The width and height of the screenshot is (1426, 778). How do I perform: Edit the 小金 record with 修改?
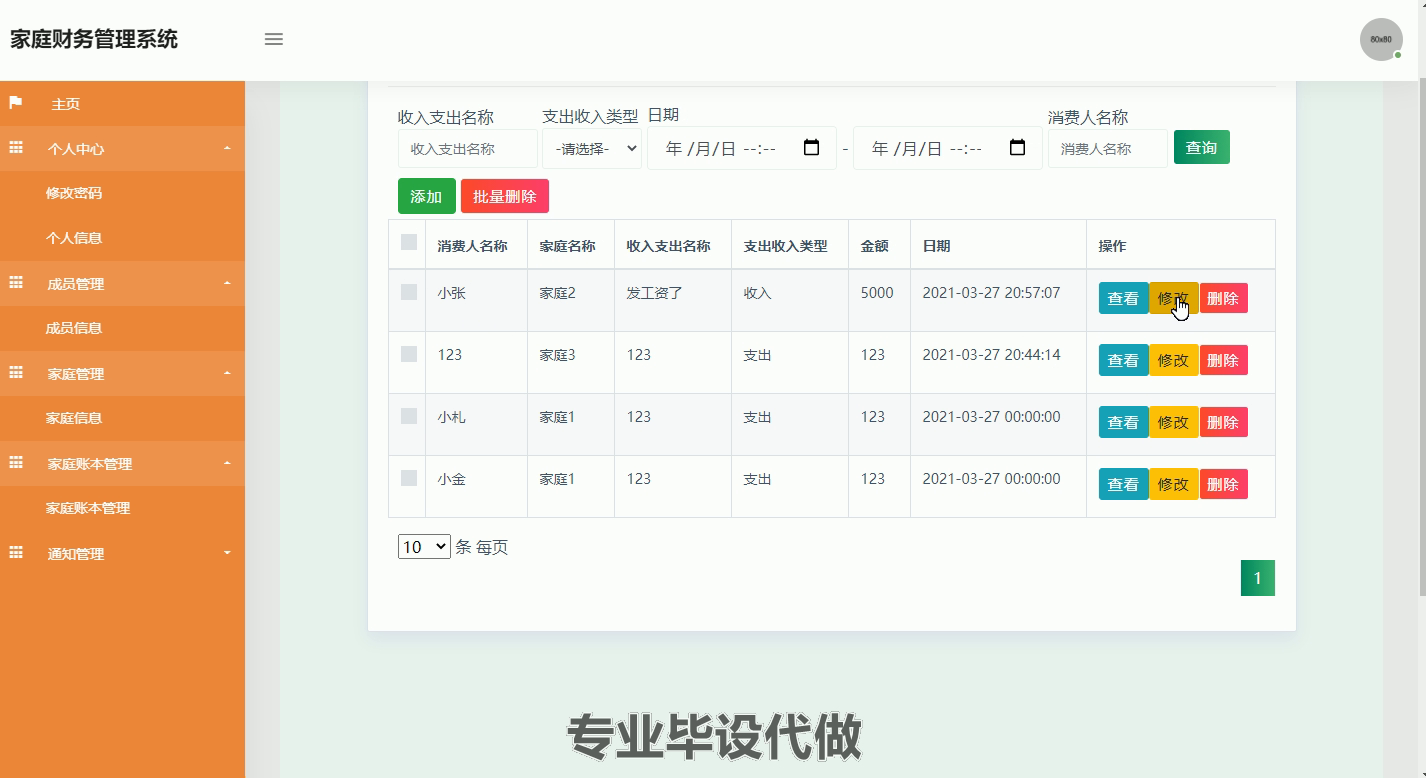(1173, 484)
